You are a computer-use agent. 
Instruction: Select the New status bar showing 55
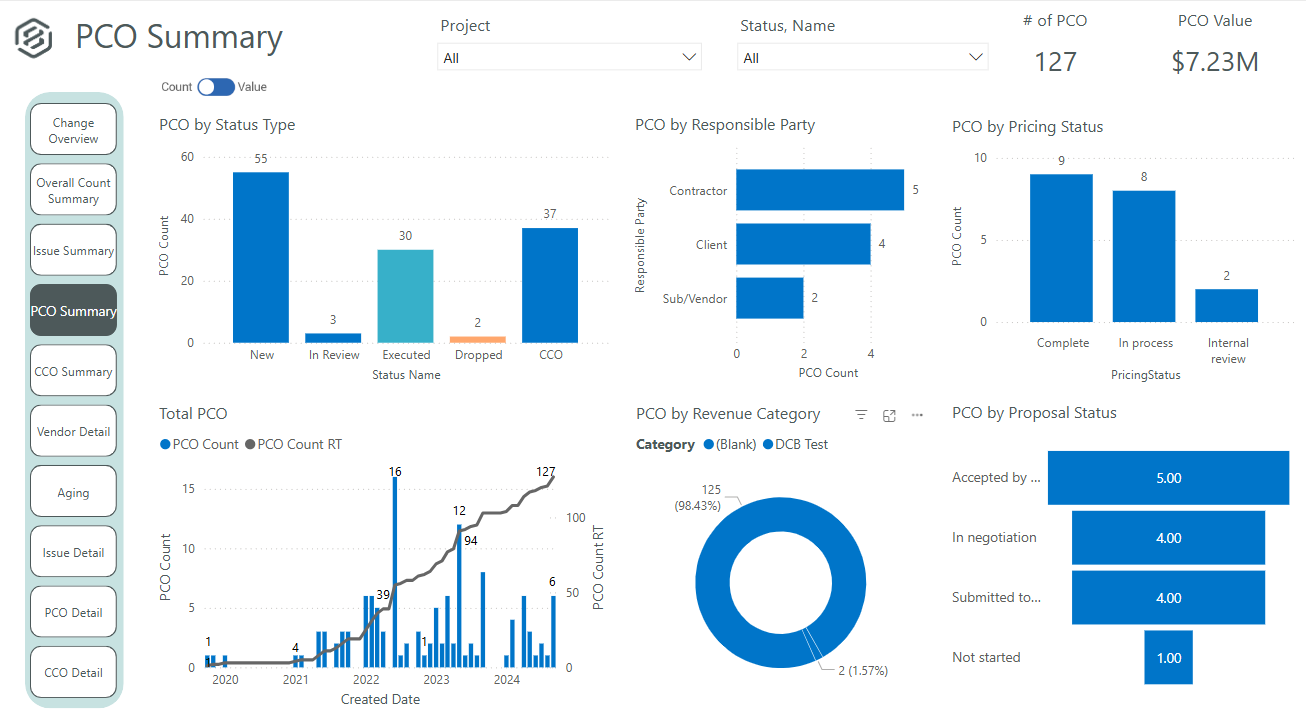[261, 257]
